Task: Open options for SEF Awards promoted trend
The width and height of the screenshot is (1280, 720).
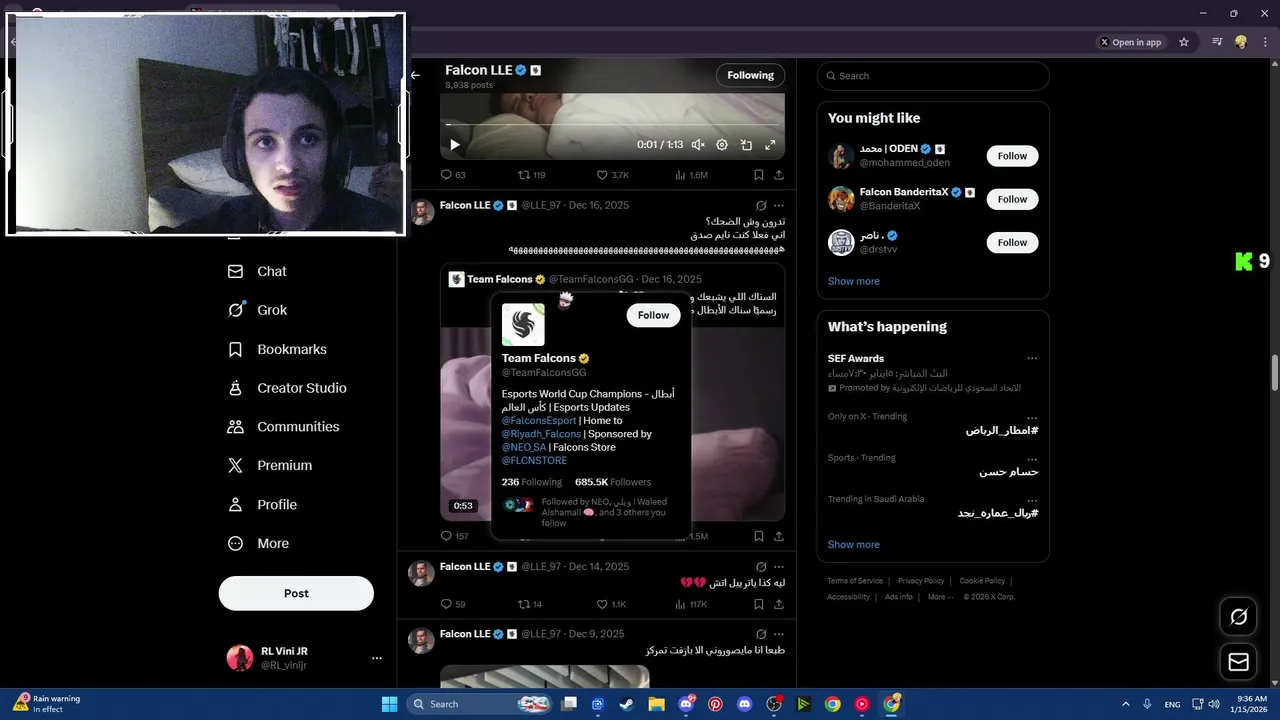Action: tap(1032, 358)
